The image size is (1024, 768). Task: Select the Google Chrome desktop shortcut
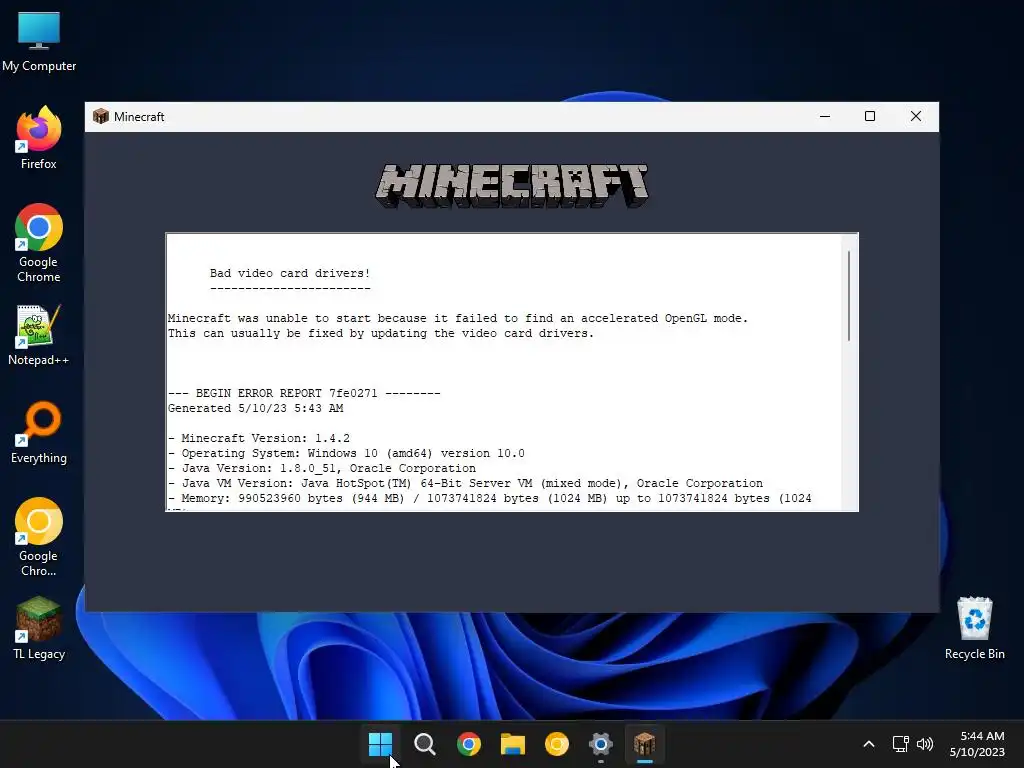(39, 243)
